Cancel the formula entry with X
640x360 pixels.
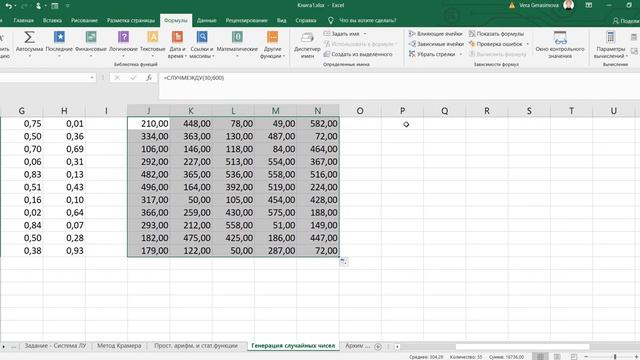point(117,78)
